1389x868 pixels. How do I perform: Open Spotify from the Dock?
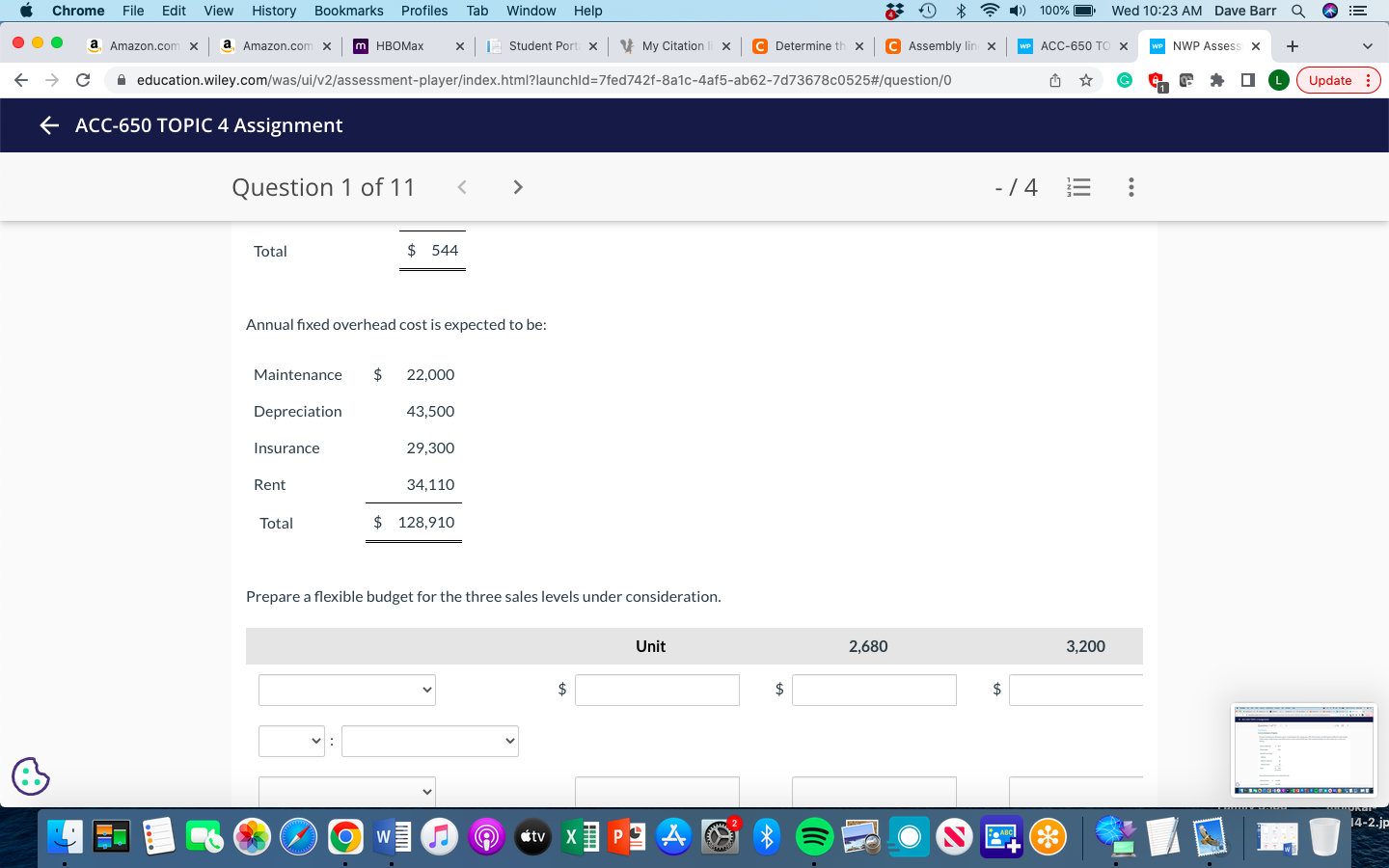pos(814,837)
